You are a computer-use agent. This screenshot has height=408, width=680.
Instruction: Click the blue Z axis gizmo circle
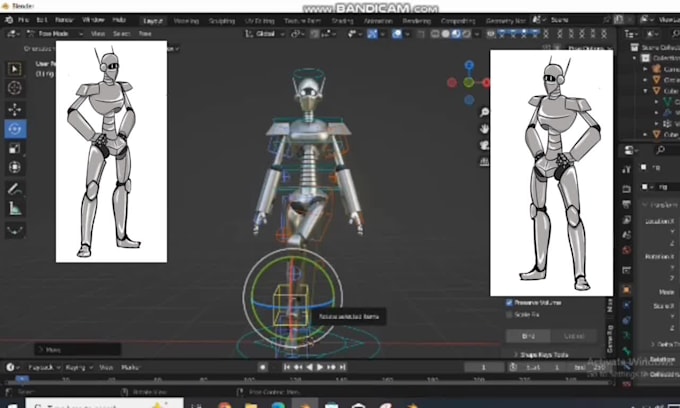click(x=469, y=65)
